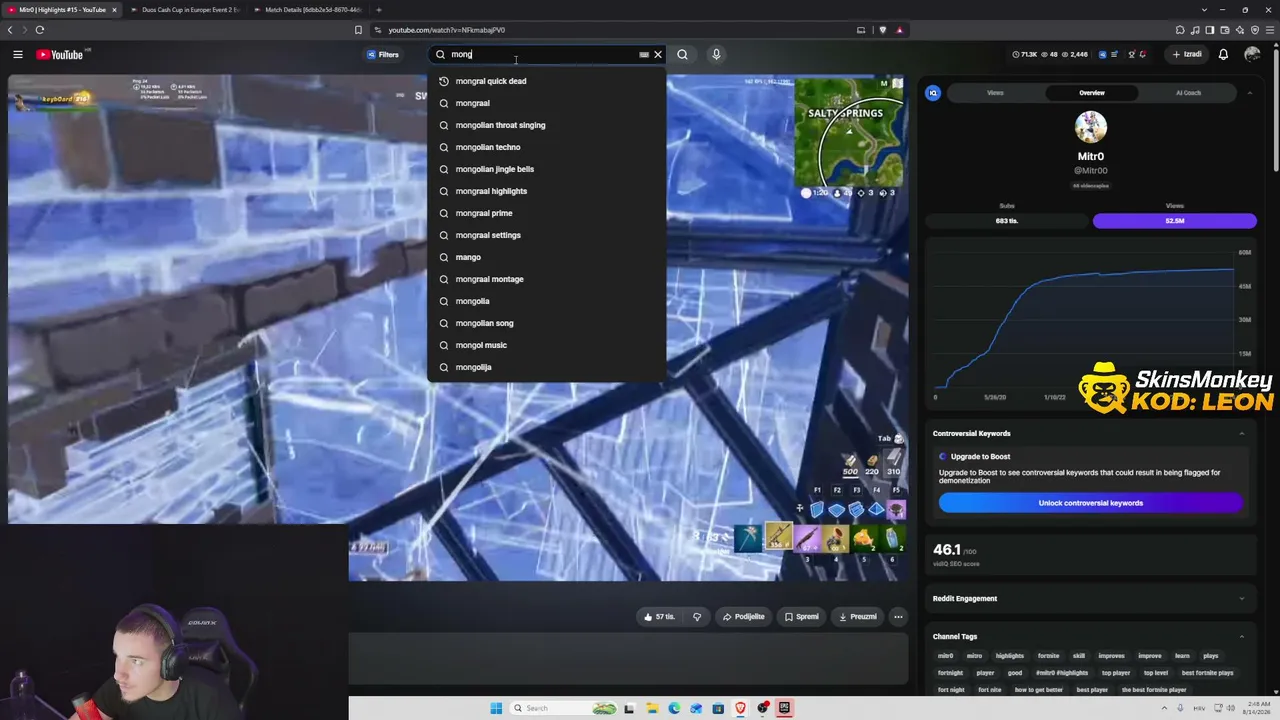Expand the Reddit Engagement section
Image resolution: width=1280 pixels, height=720 pixels.
click(1242, 599)
